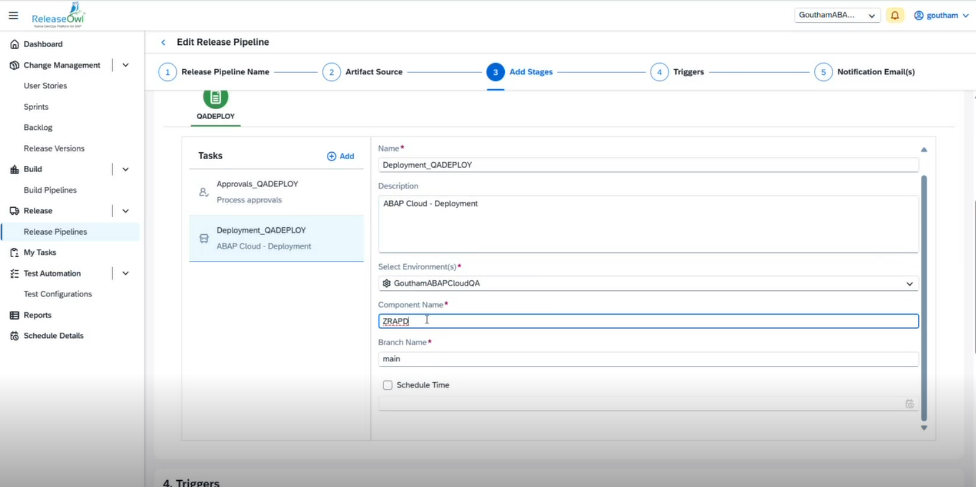Open the notifications bell icon
The width and height of the screenshot is (976, 487).
895,15
